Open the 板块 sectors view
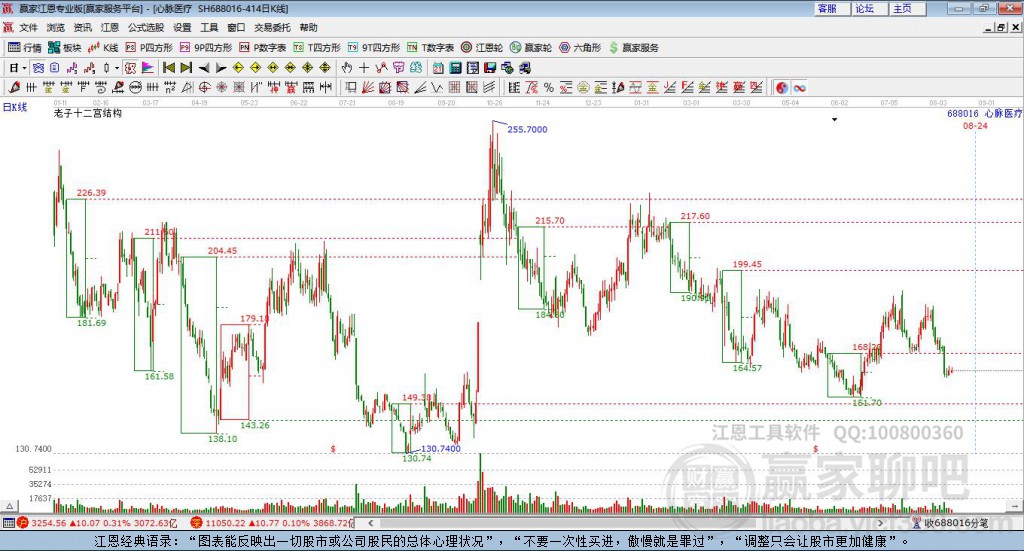1024x551 pixels. 65,48
